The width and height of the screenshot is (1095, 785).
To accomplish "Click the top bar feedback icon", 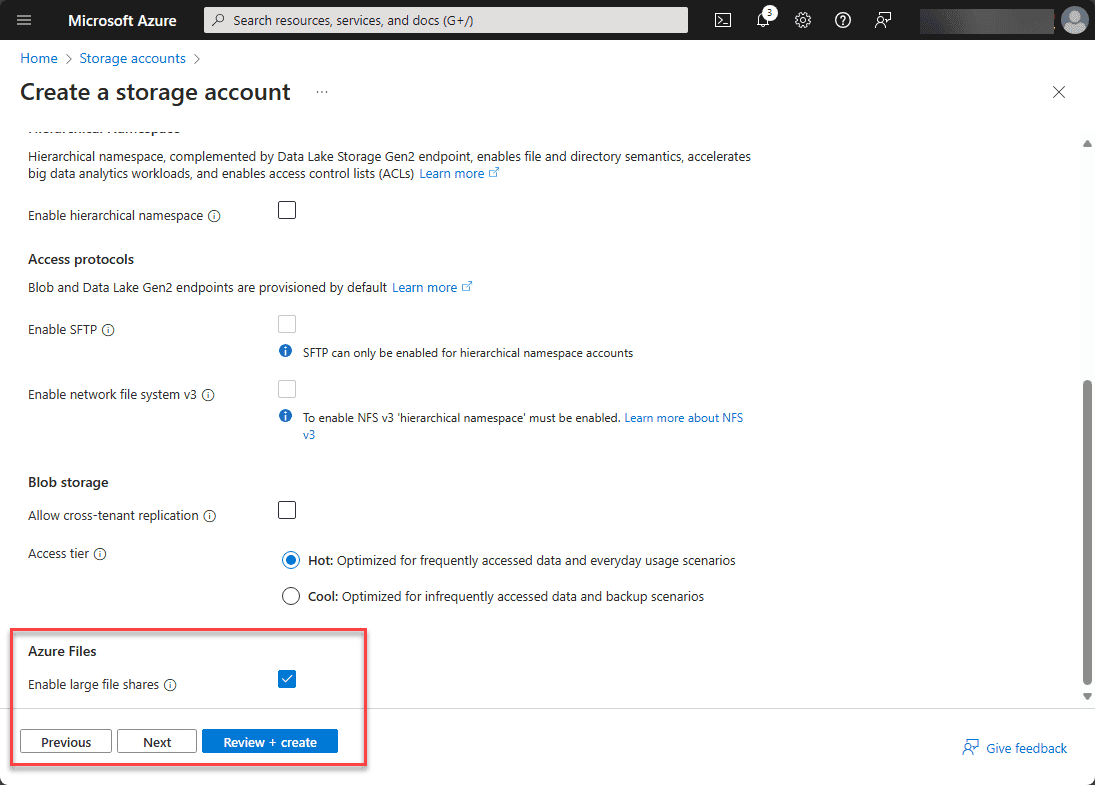I will coord(883,20).
